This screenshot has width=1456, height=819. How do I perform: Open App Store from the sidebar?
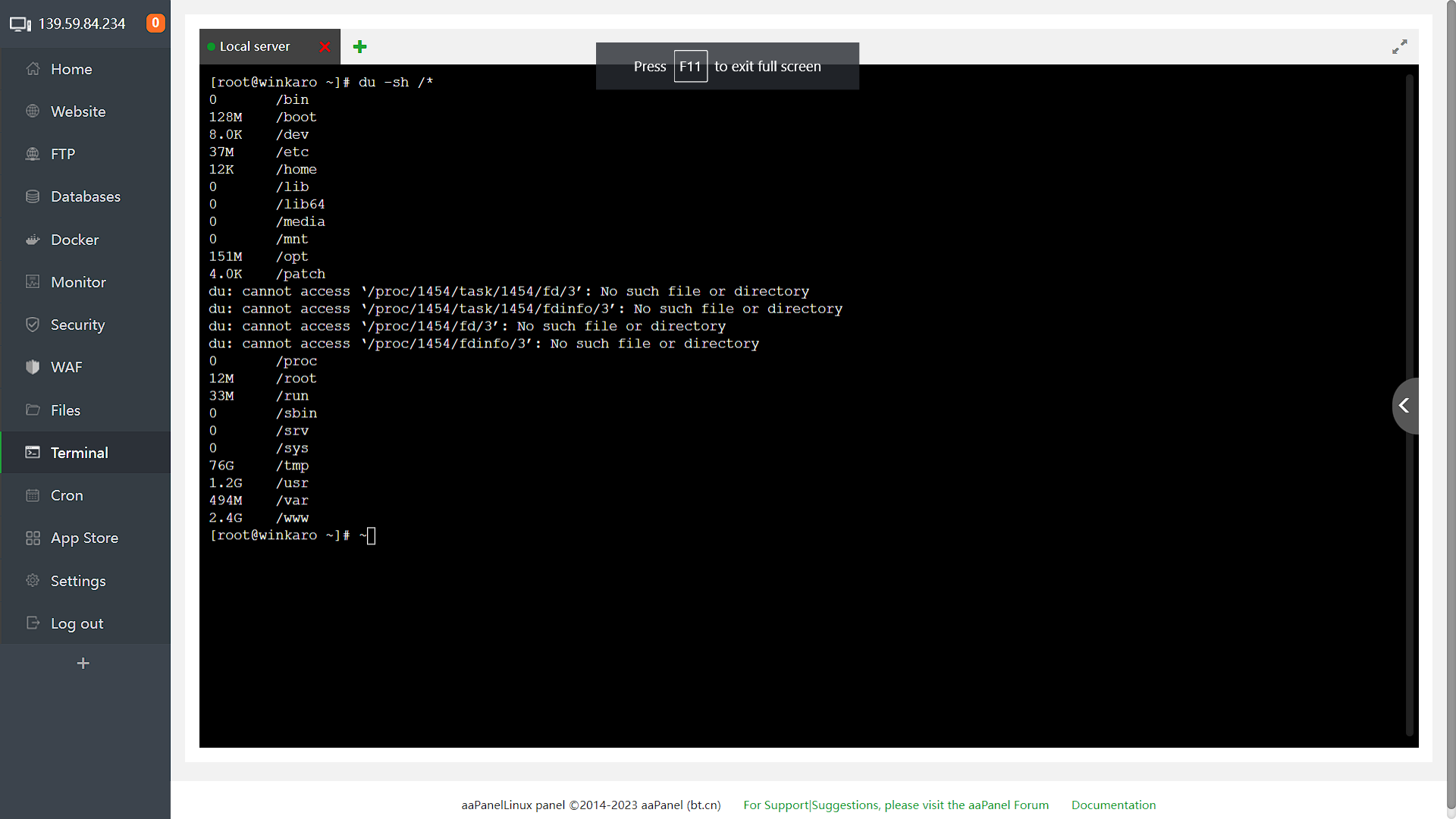(x=84, y=538)
